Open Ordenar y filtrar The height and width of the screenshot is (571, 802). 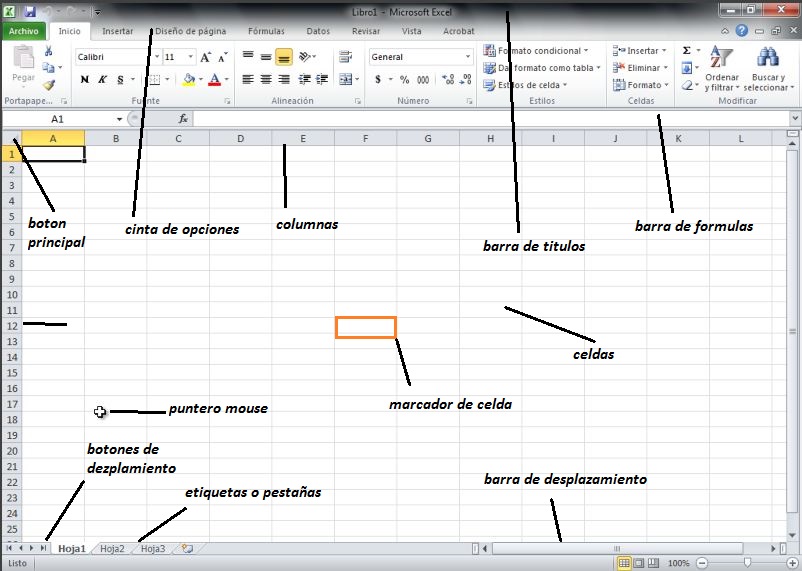[x=721, y=68]
